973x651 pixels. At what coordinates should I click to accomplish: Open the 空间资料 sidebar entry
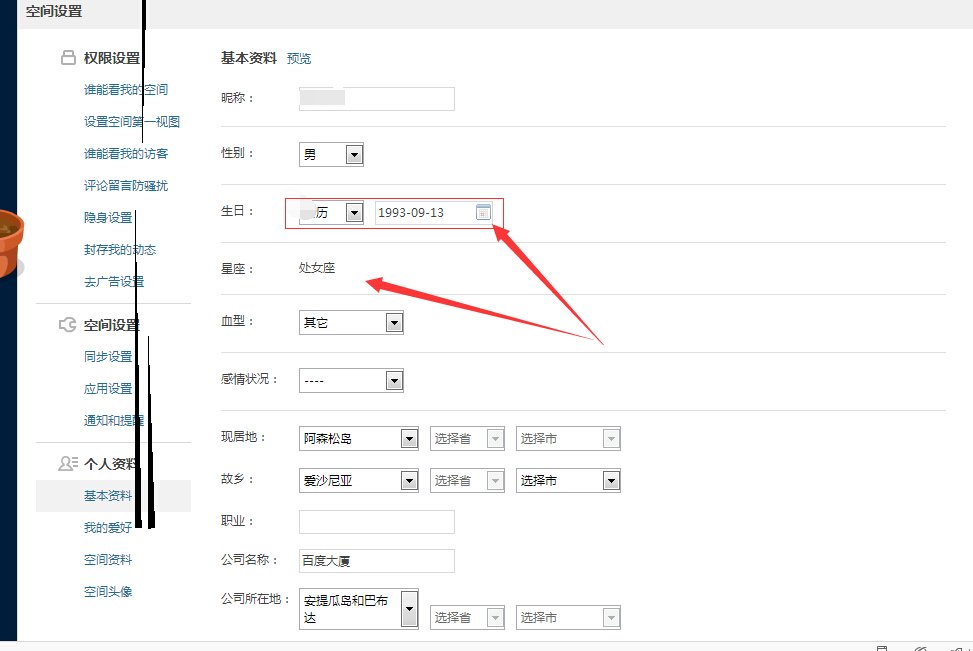(x=106, y=559)
